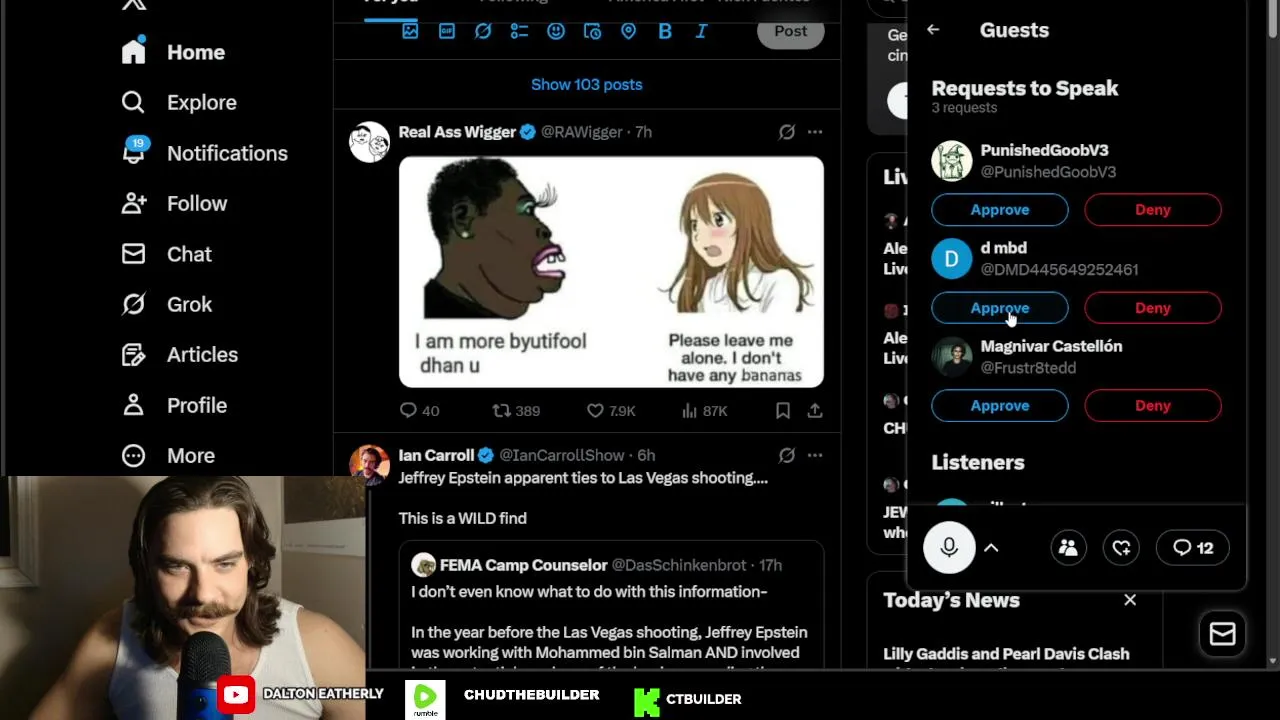1280x720 pixels.
Task: Approve Magnivar Castellón request to speak
Action: tap(1000, 406)
